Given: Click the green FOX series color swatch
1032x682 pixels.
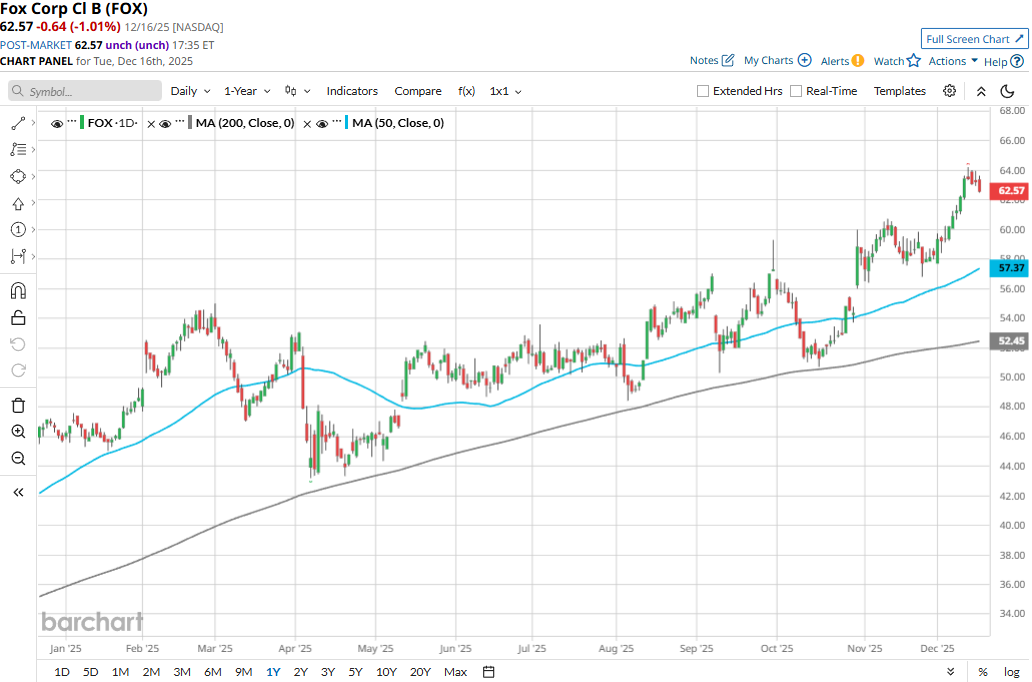Looking at the screenshot, I should (82, 124).
